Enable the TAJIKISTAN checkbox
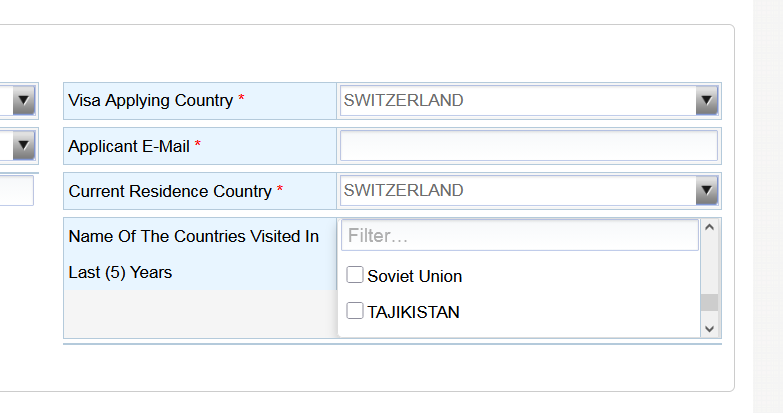 [x=354, y=311]
